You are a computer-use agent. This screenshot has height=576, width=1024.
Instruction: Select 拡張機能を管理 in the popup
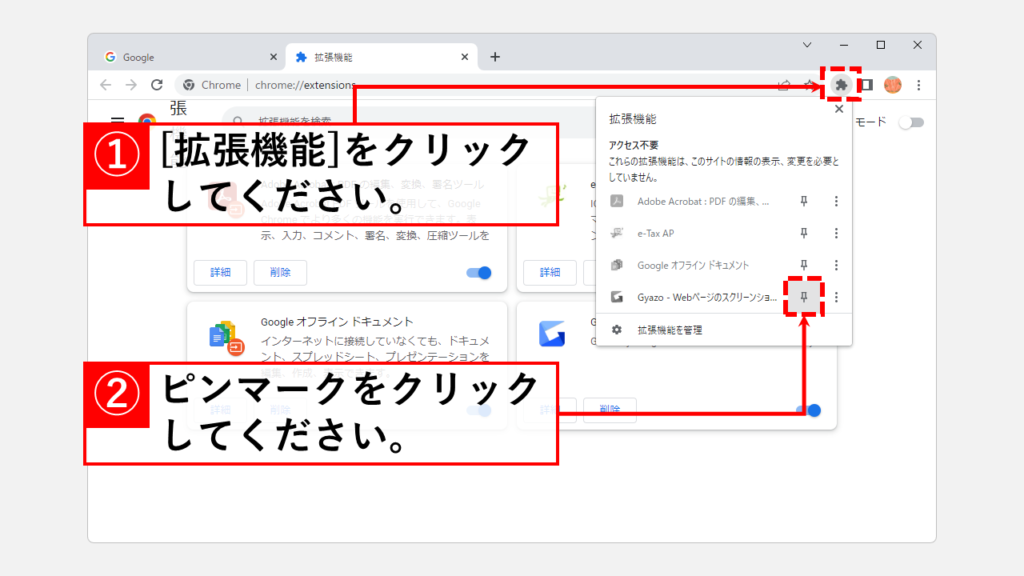point(670,329)
